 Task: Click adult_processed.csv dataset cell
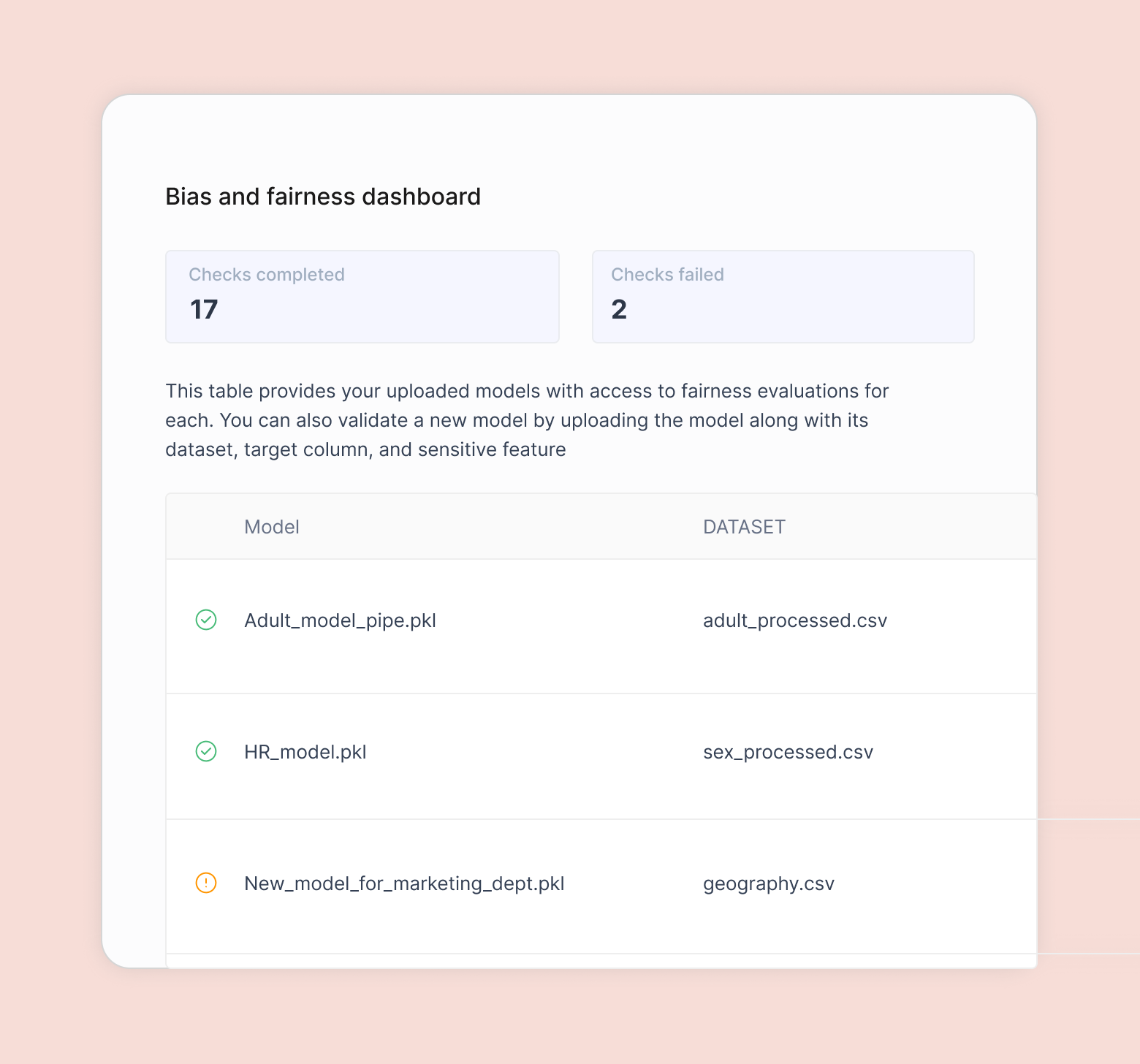pyautogui.click(x=795, y=620)
